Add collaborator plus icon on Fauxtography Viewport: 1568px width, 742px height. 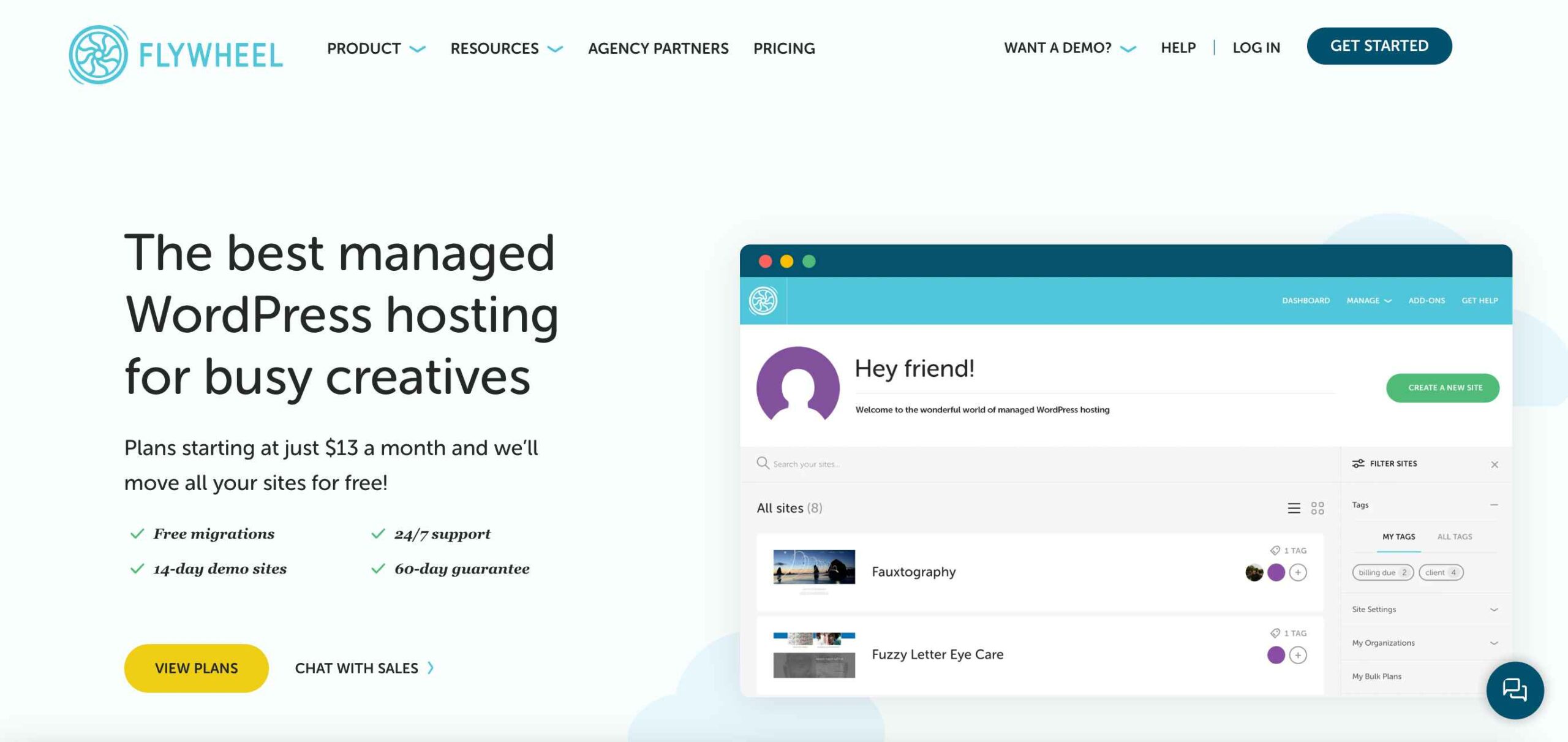pos(1298,572)
